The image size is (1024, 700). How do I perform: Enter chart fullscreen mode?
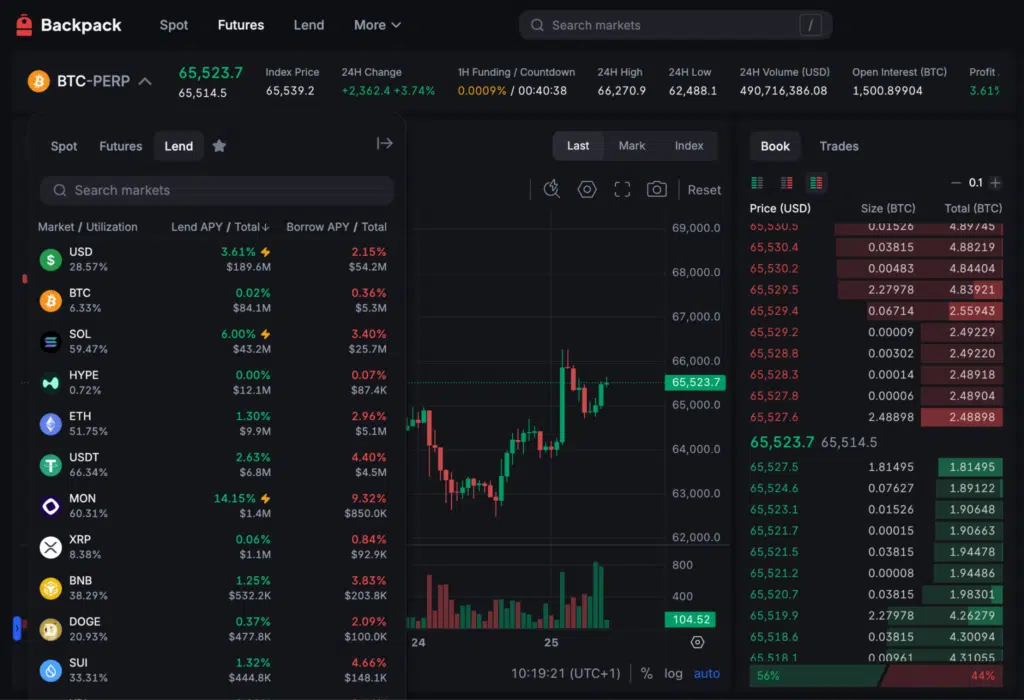click(622, 189)
